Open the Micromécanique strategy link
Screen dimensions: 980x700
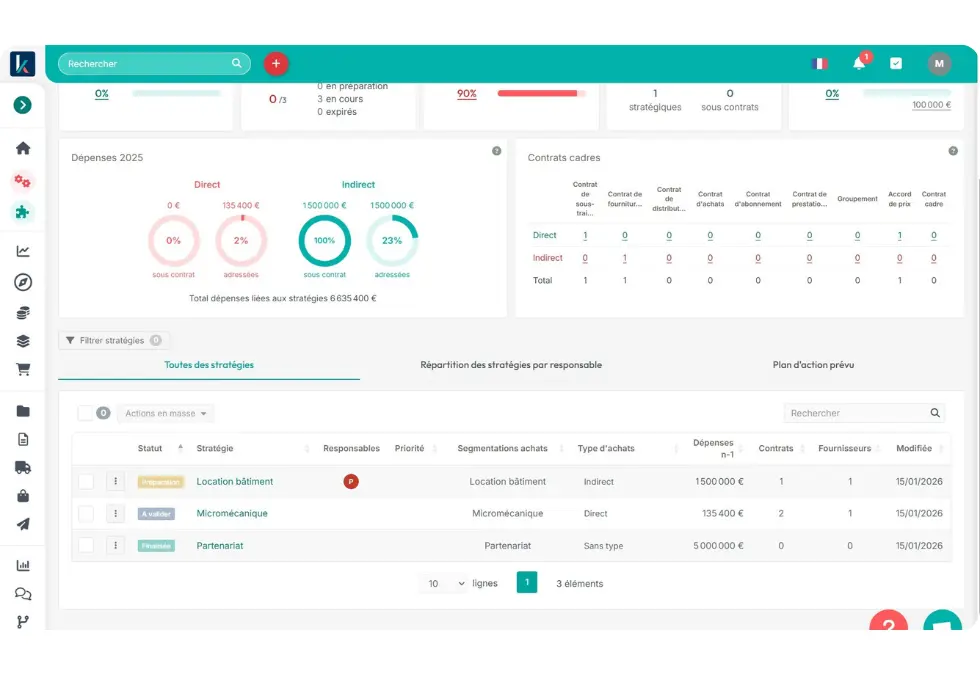pyautogui.click(x=232, y=514)
